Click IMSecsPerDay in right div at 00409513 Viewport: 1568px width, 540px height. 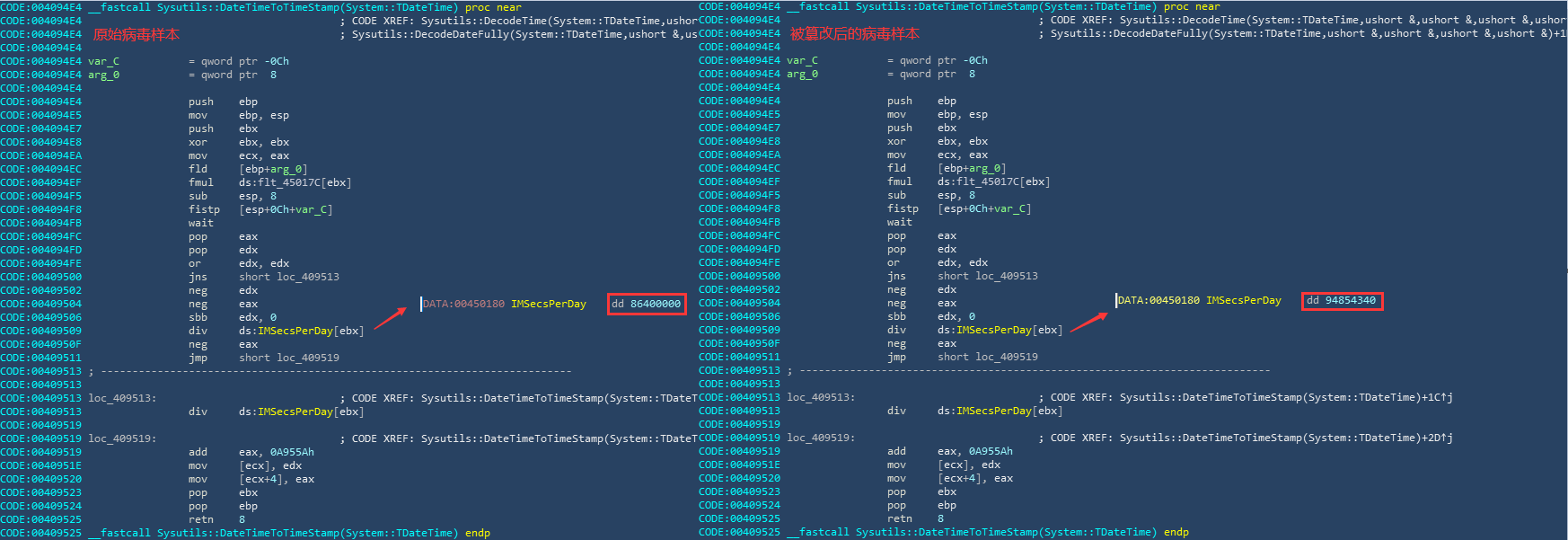pos(993,411)
